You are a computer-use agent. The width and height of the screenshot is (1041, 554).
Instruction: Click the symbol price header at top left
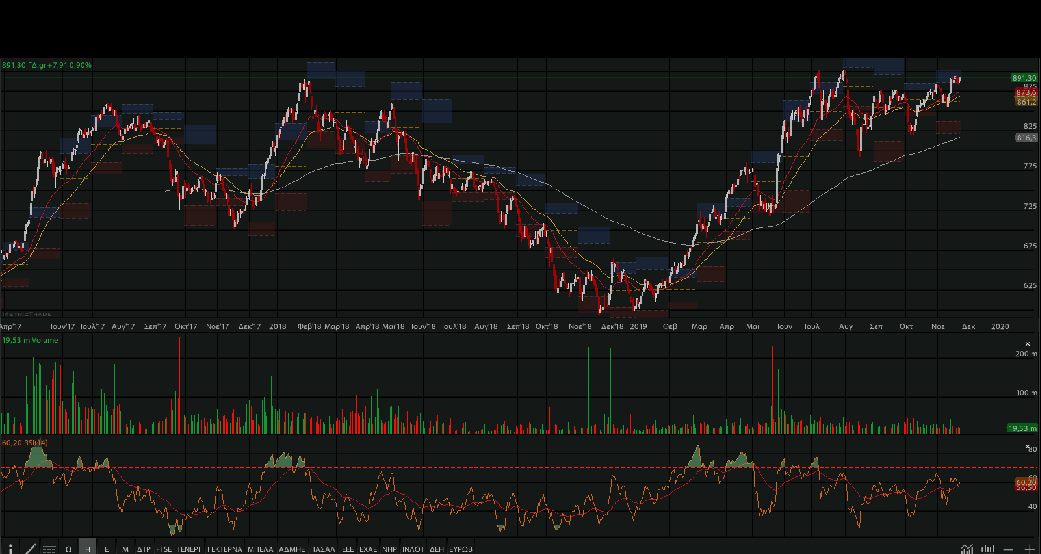tap(47, 65)
